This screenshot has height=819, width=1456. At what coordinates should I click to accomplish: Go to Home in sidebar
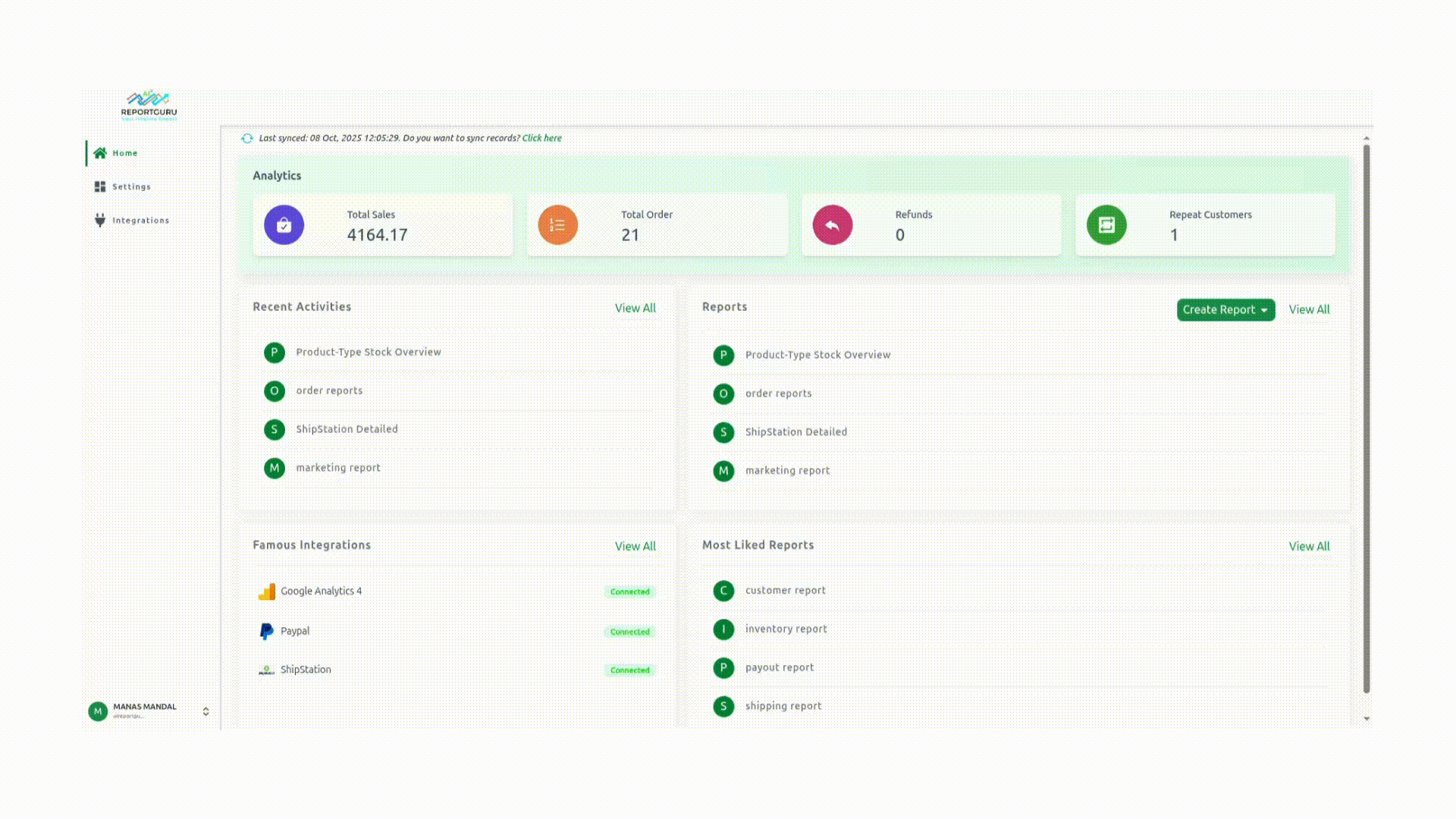point(124,153)
